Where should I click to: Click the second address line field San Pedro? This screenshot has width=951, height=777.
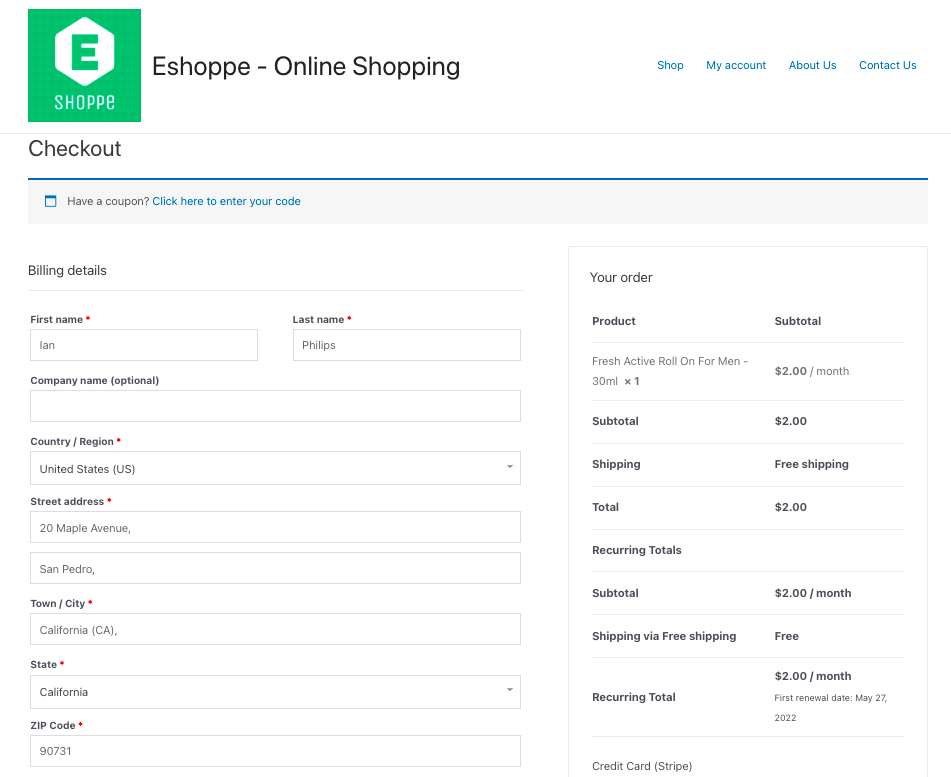(275, 568)
